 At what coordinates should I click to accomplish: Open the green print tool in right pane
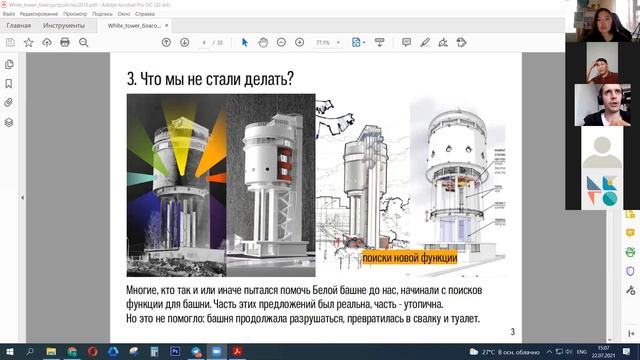pyautogui.click(x=630, y=252)
